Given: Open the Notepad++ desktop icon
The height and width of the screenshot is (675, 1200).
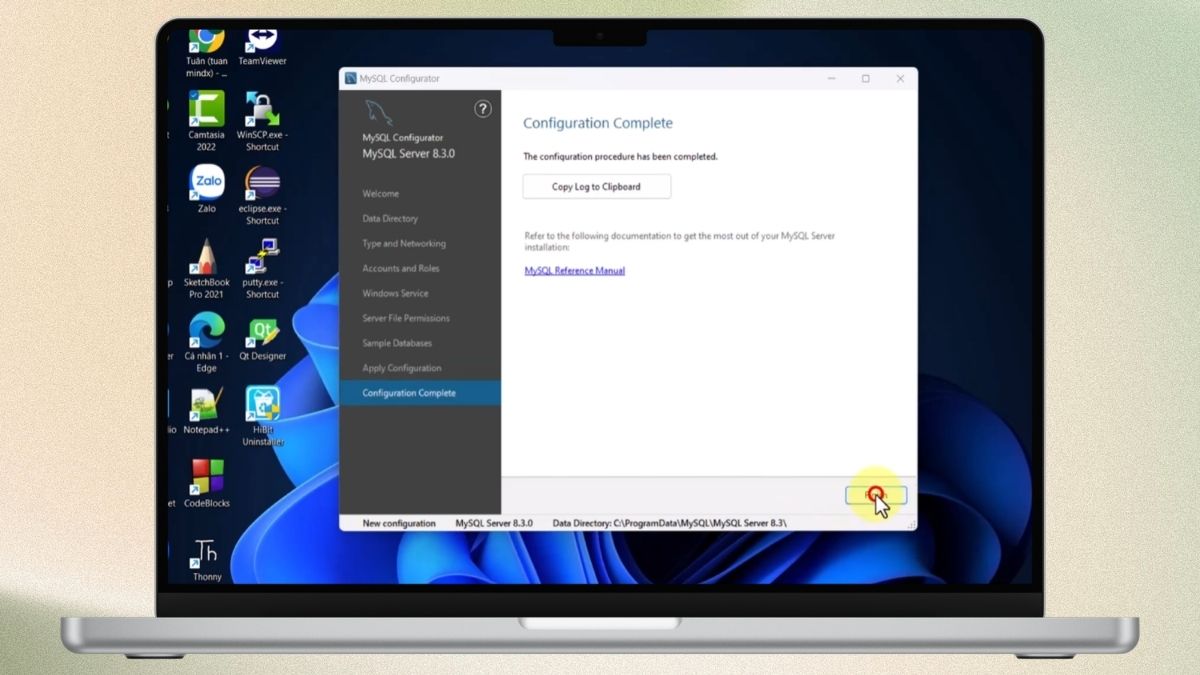Looking at the screenshot, I should point(206,404).
